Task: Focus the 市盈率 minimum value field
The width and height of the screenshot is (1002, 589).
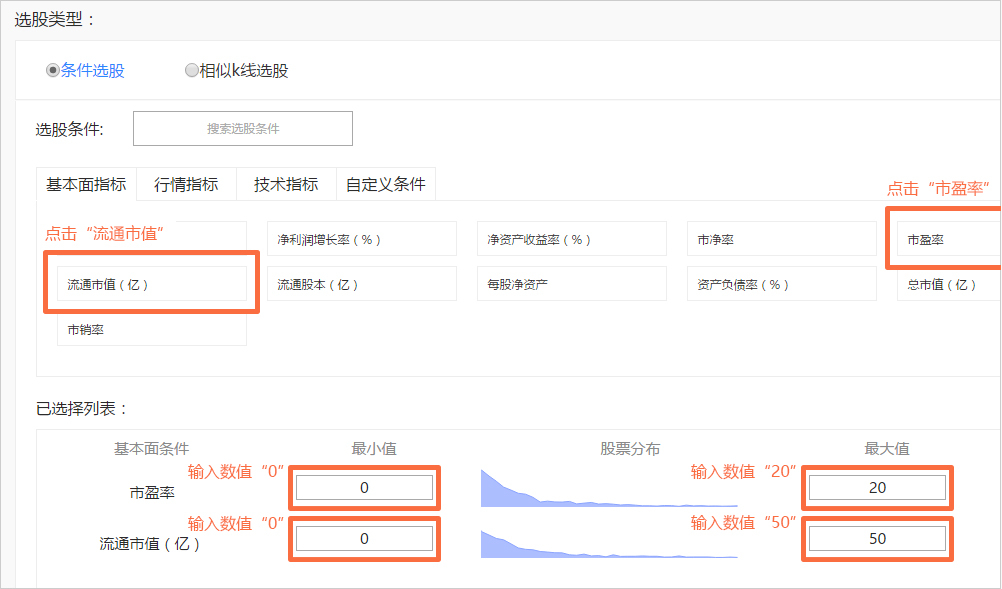Action: click(x=364, y=487)
